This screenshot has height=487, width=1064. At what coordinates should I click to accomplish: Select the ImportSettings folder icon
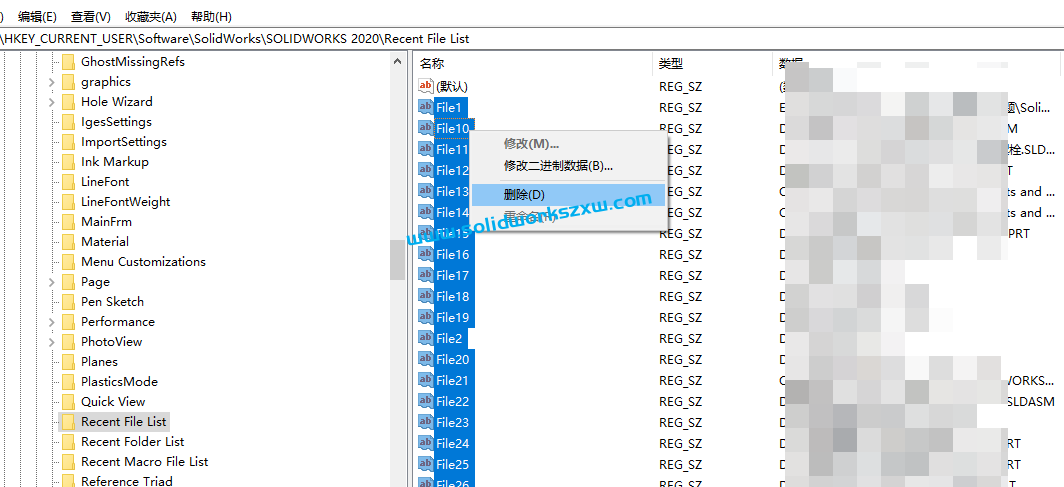pyautogui.click(x=68, y=142)
